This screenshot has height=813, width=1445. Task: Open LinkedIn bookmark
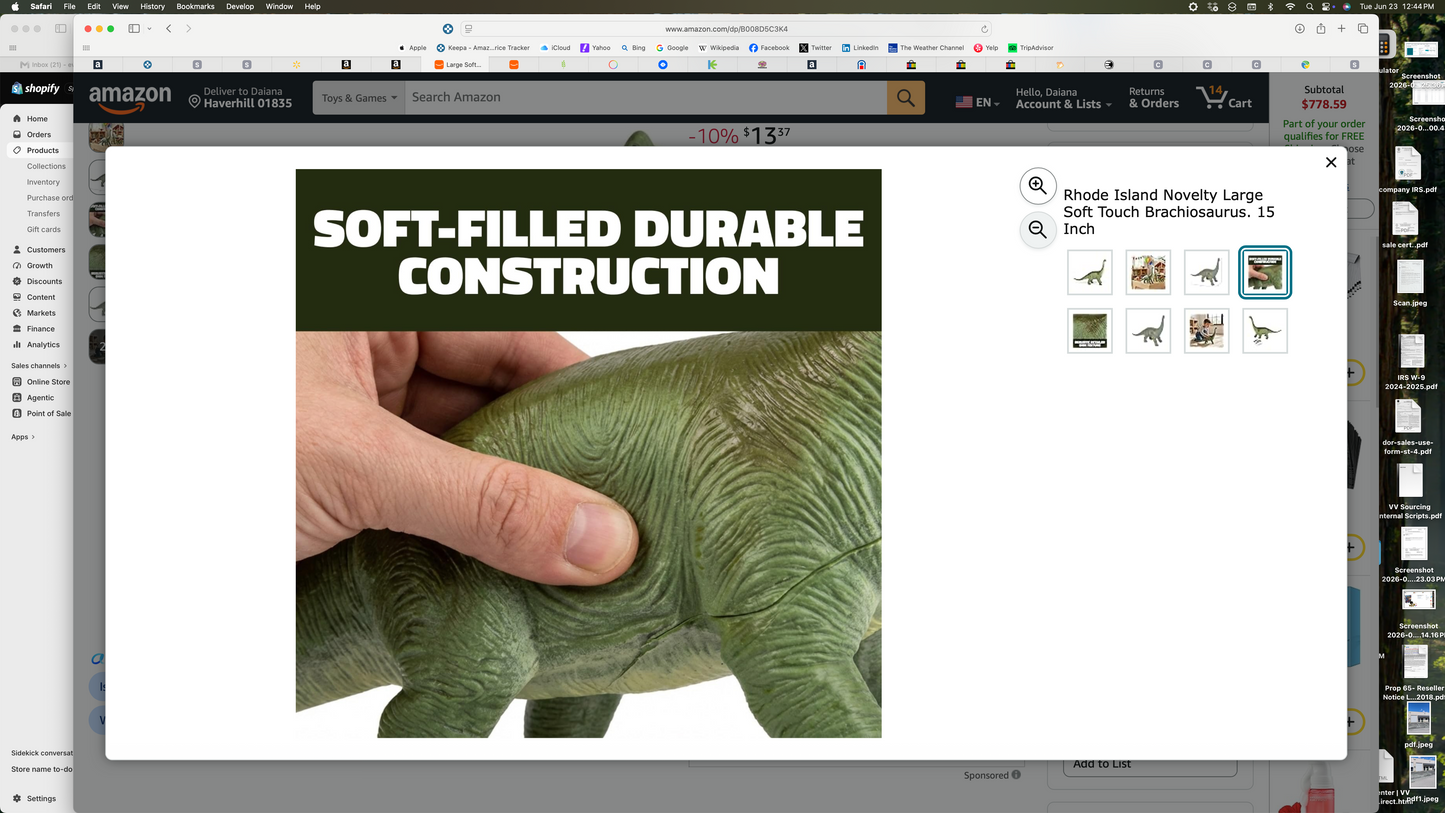(x=860, y=48)
